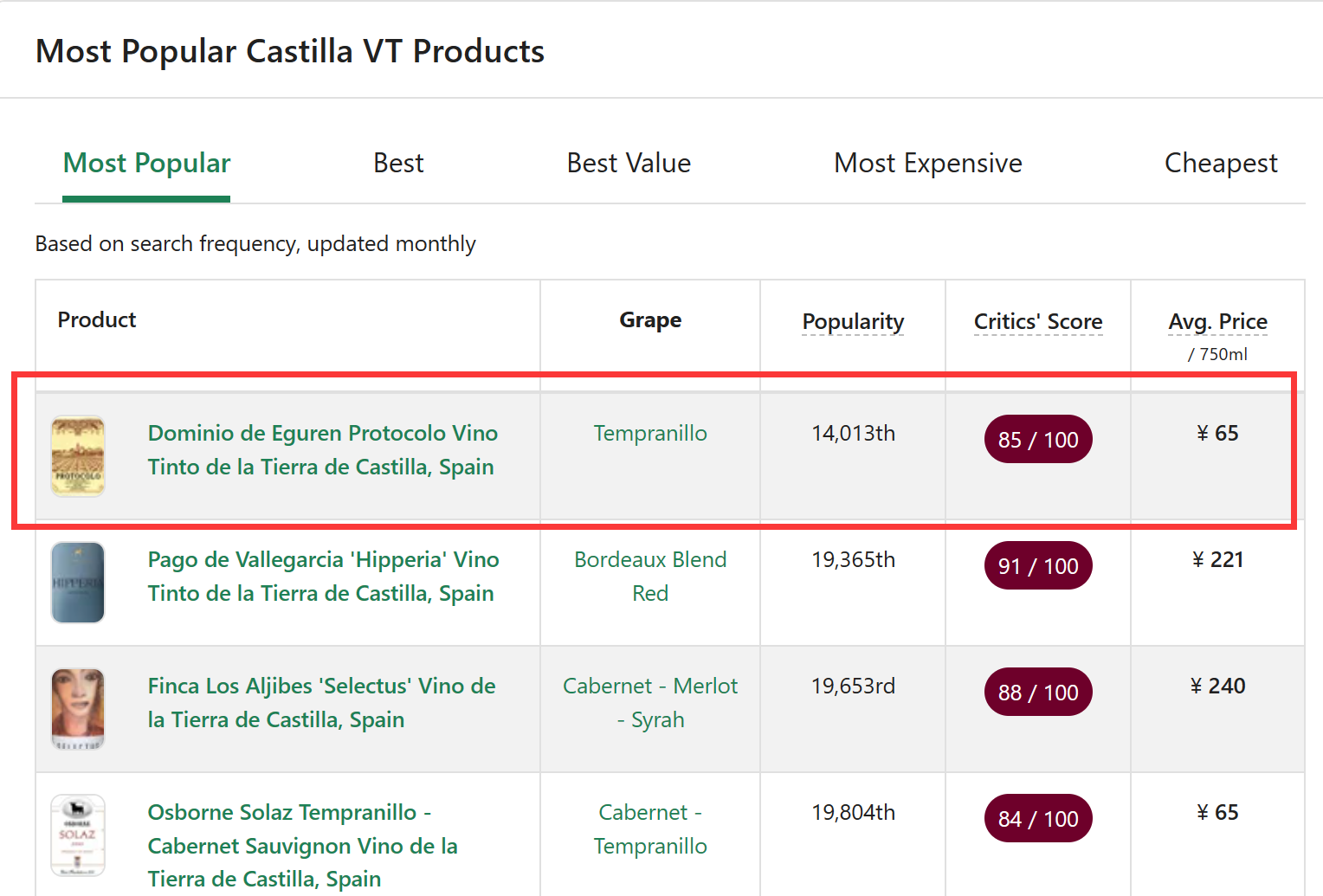Click the Tempranillo grape link

pos(650,434)
